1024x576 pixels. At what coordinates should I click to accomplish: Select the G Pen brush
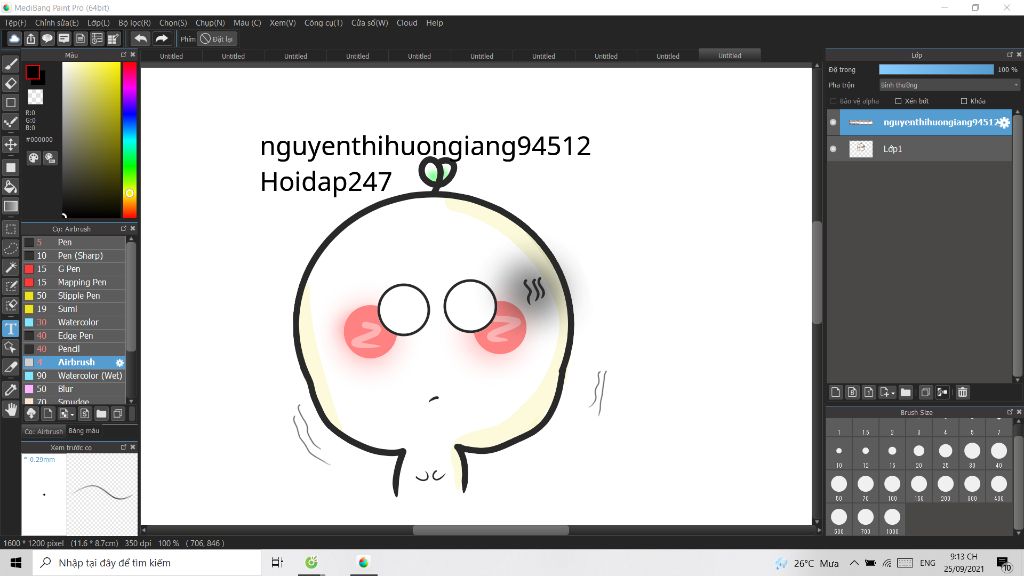point(74,269)
